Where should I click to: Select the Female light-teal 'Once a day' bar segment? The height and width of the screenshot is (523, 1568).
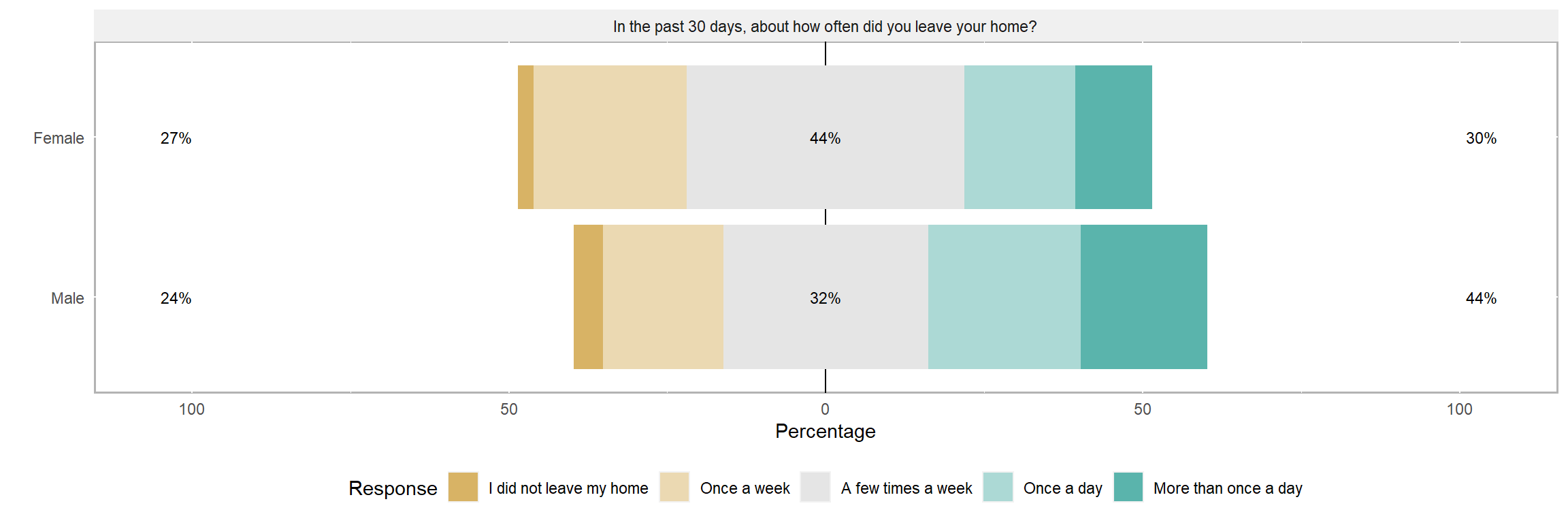[x=1019, y=137]
